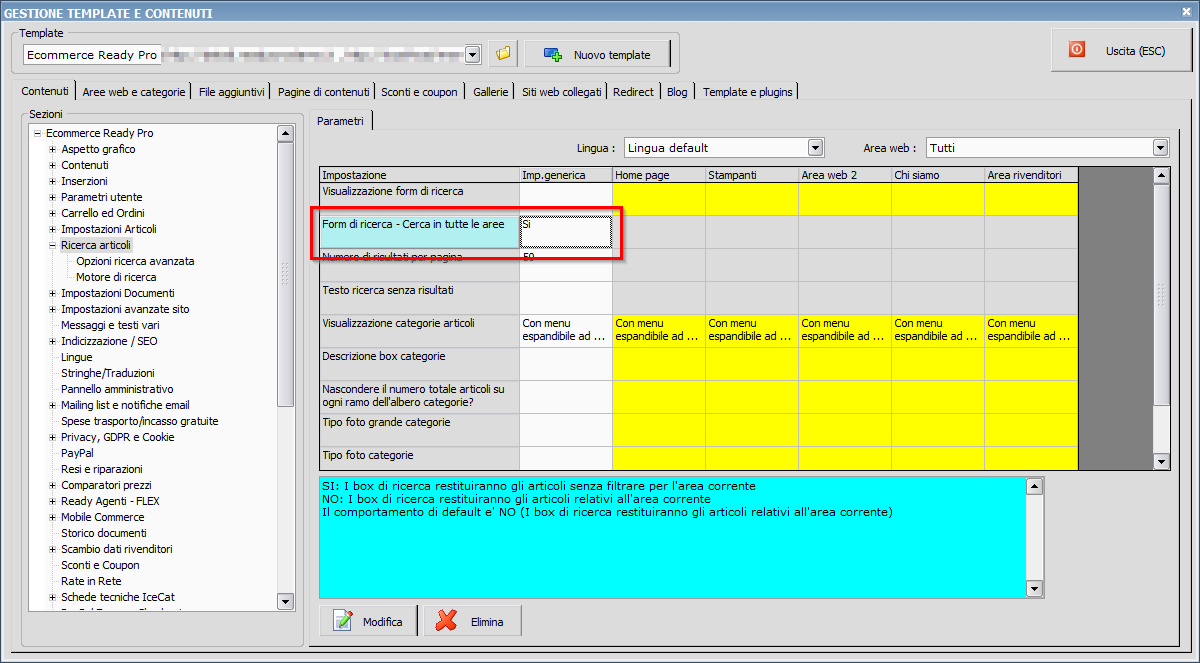
Task: Expand the Aspetto grafico tree node
Action: coord(53,149)
